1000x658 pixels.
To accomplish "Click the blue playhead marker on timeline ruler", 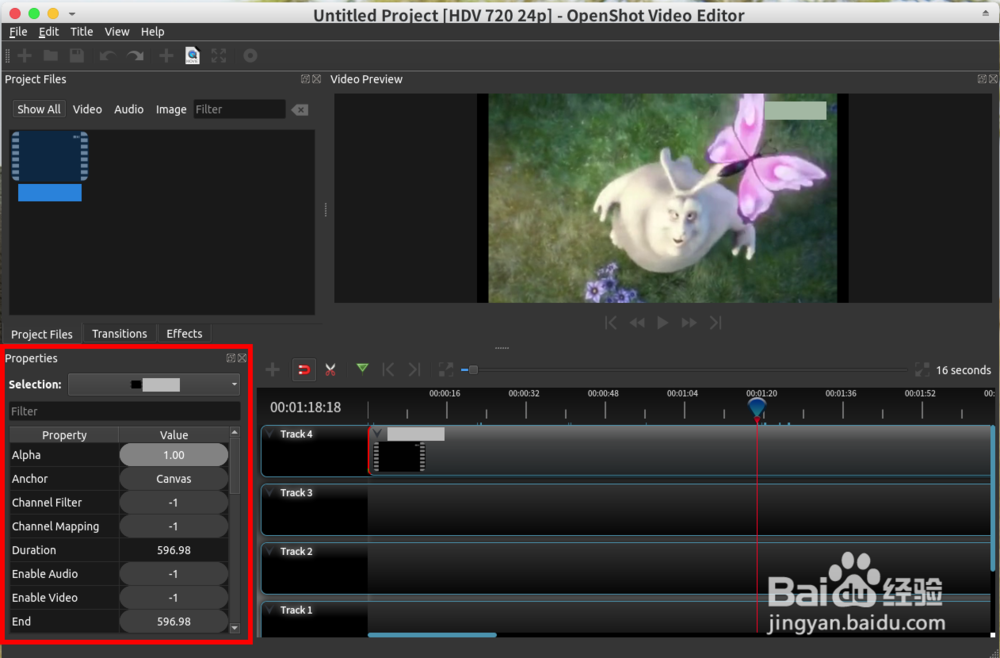I will coord(757,407).
